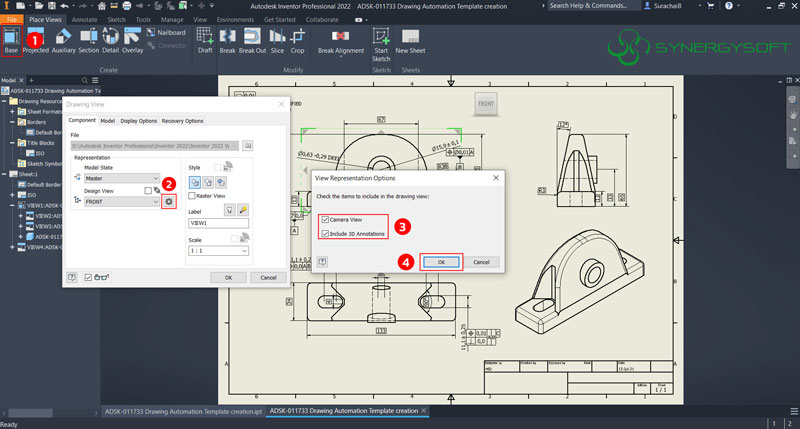Switch to the Manage ribbon tab
The height and width of the screenshot is (429, 800).
[172, 19]
